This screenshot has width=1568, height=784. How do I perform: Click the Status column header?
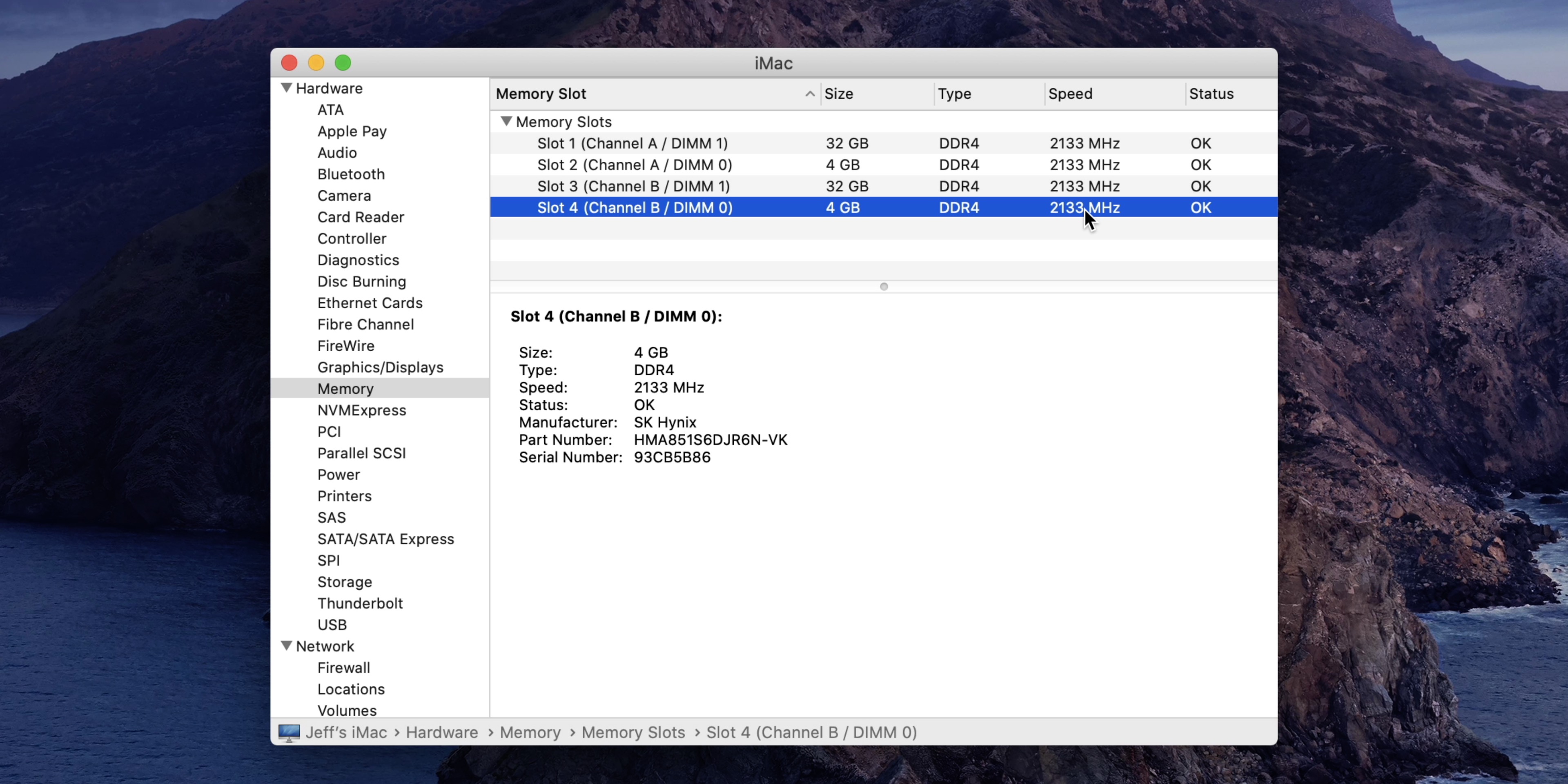1211,94
